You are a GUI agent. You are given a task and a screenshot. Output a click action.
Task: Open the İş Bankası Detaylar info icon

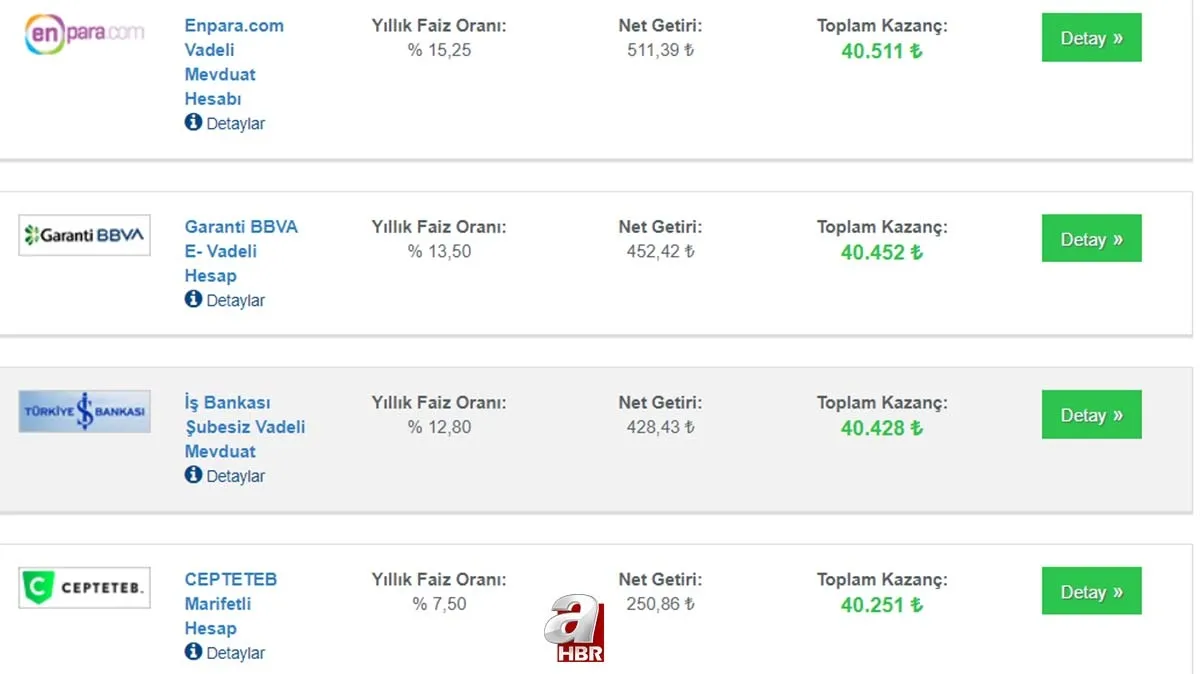(192, 475)
